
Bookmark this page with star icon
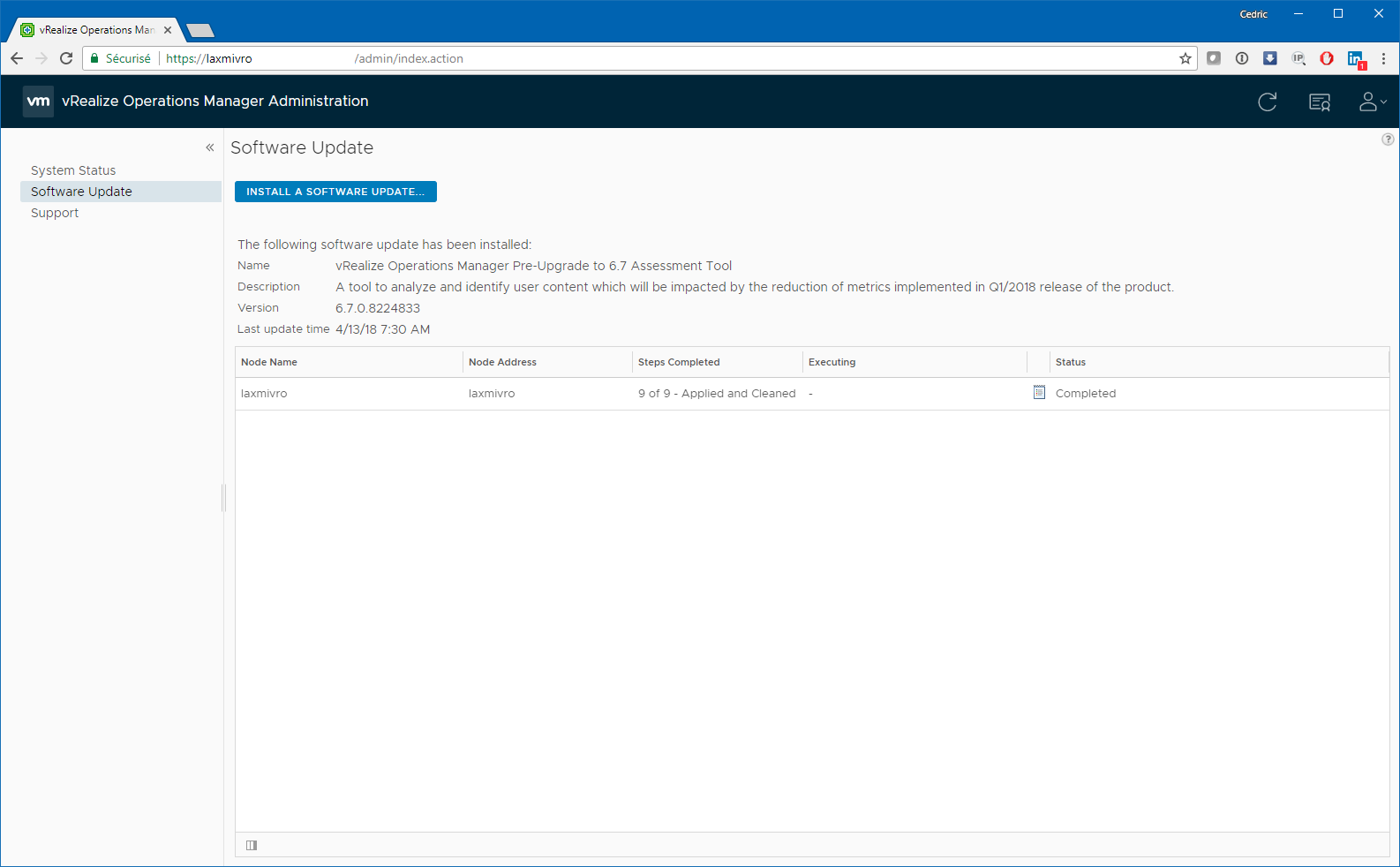(x=1185, y=58)
